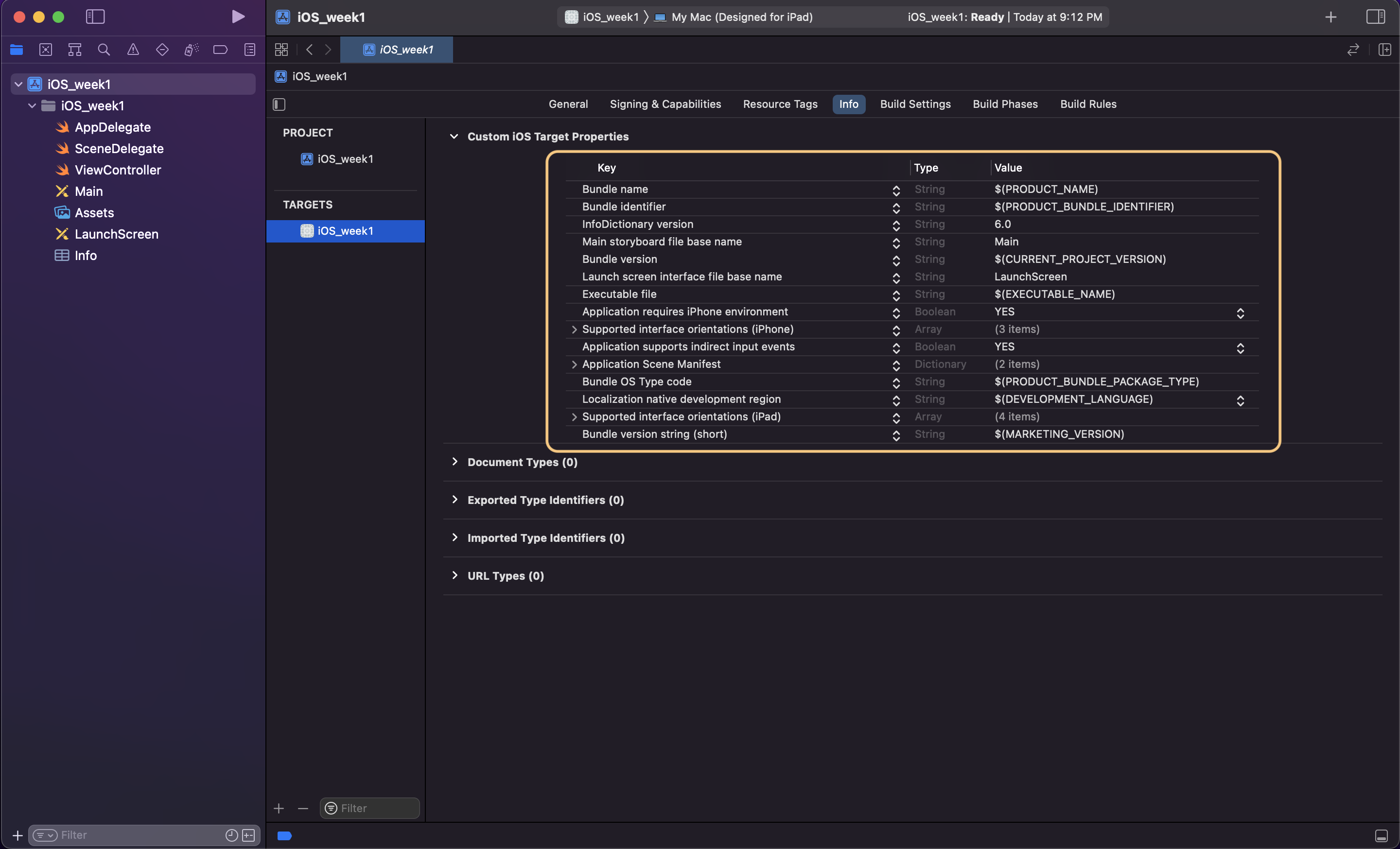The height and width of the screenshot is (849, 1400).
Task: Open the Report navigator icon
Action: pyautogui.click(x=249, y=50)
